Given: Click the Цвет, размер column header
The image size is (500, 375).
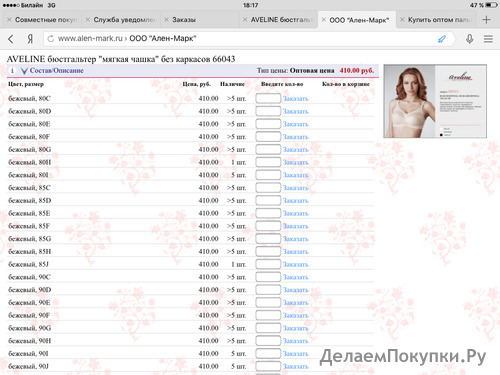Looking at the screenshot, I should [26, 84].
